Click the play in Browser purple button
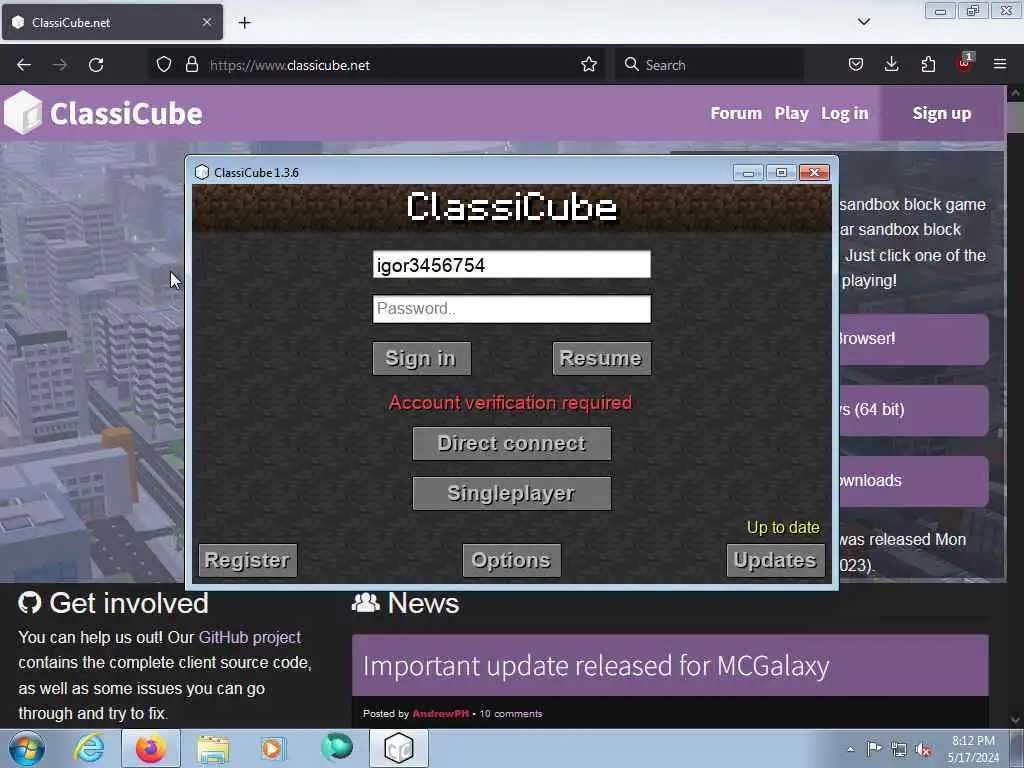 point(913,339)
